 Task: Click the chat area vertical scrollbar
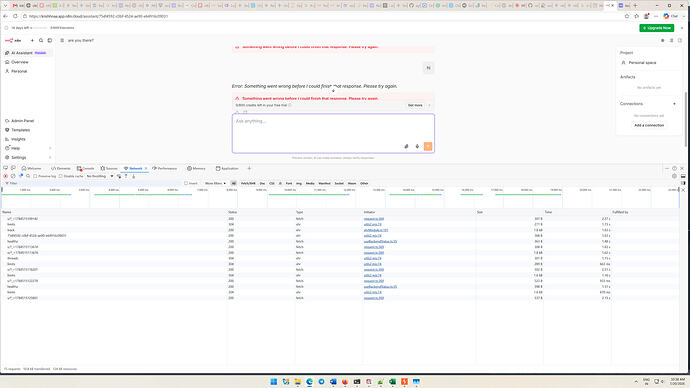[685, 119]
